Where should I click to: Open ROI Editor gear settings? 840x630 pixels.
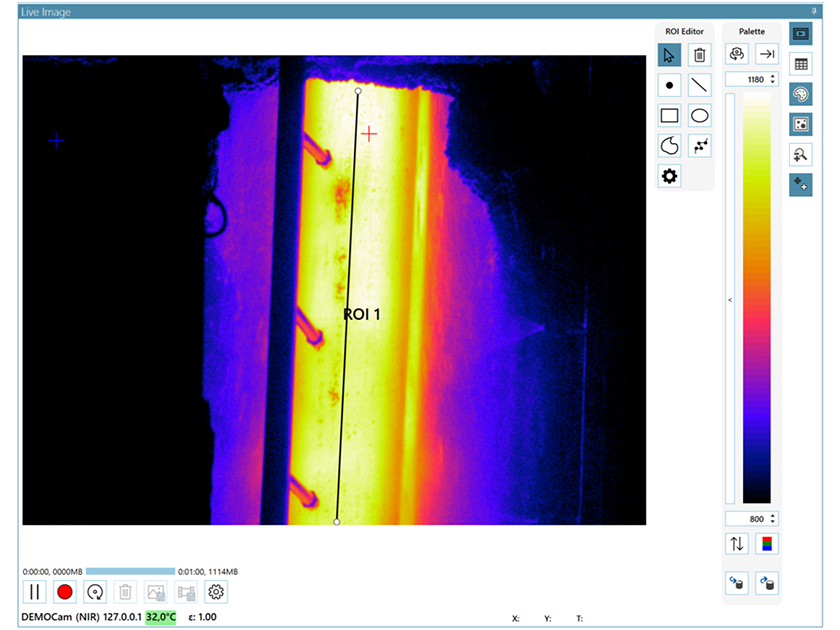tap(669, 176)
